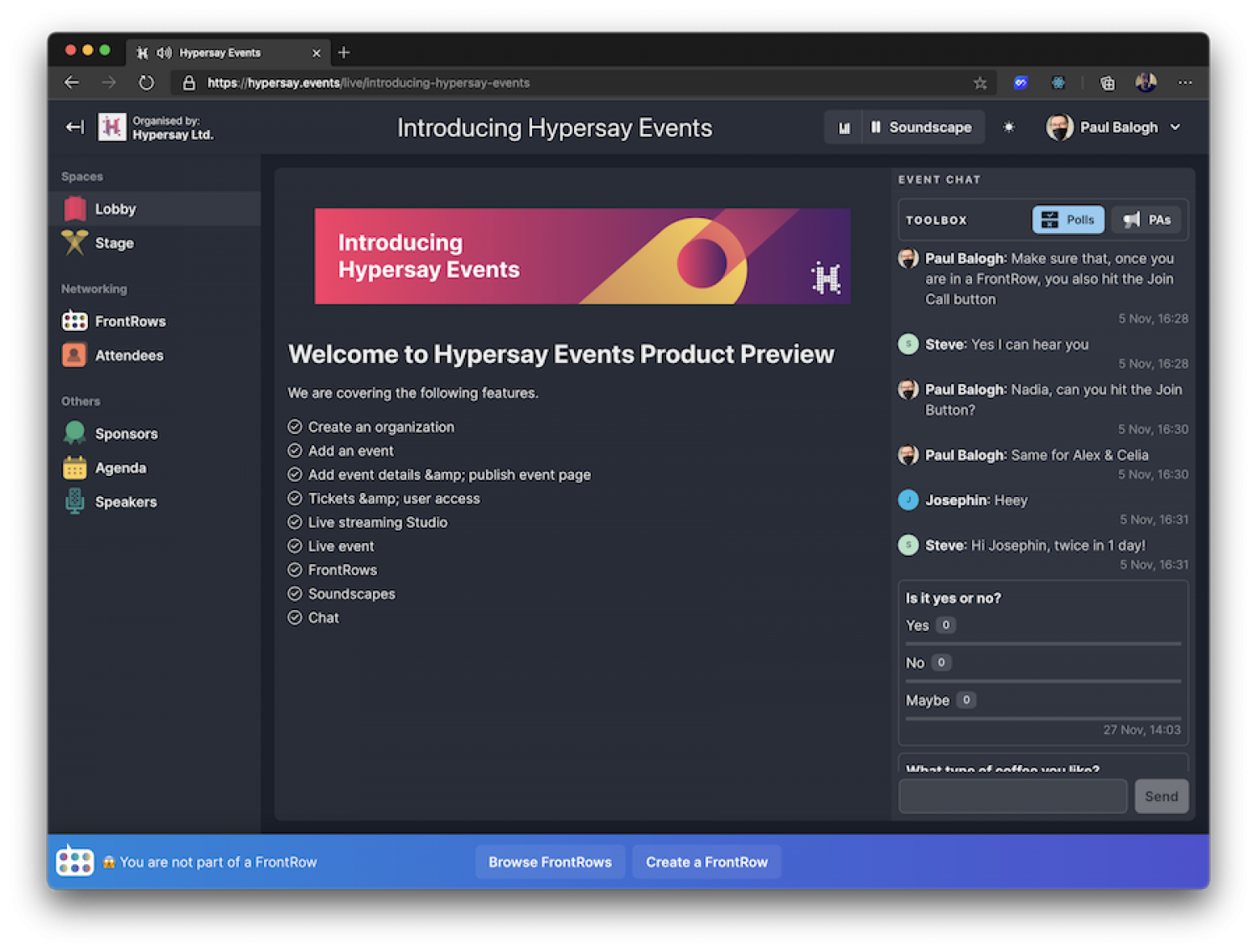1257x952 pixels.
Task: Open the browser more options menu
Action: point(1185,82)
